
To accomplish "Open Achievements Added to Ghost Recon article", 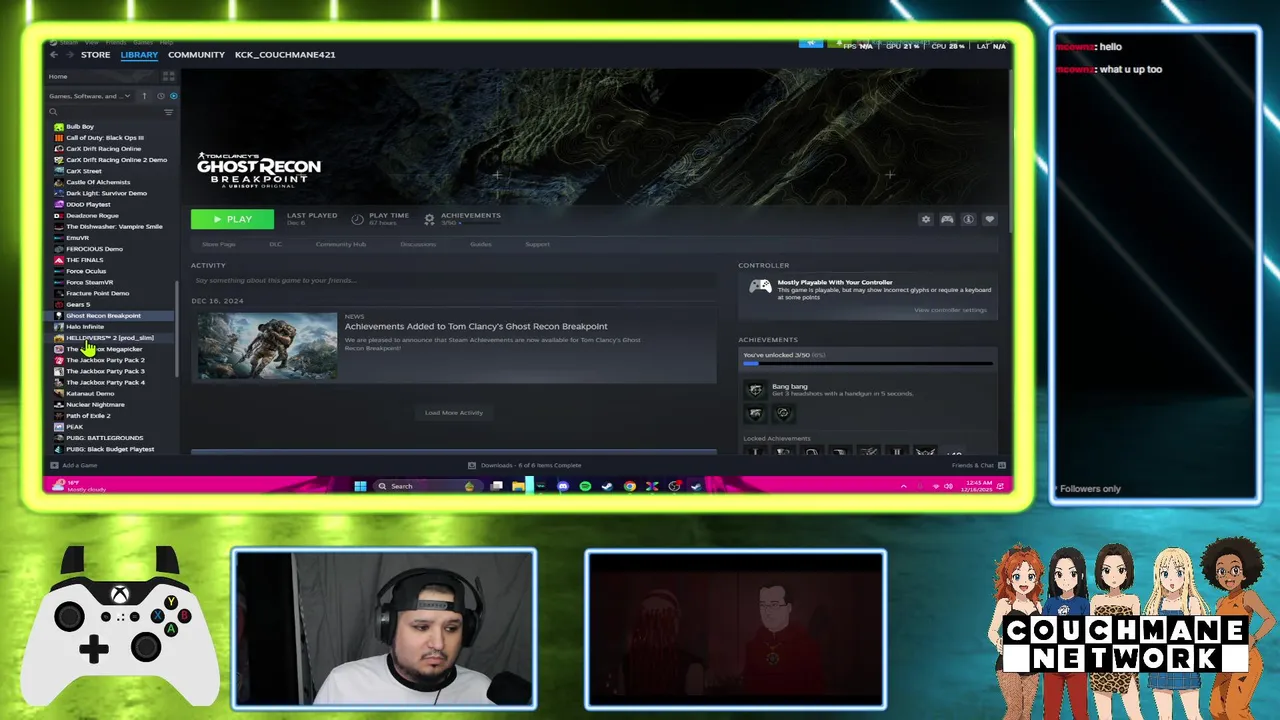I will tap(476, 326).
